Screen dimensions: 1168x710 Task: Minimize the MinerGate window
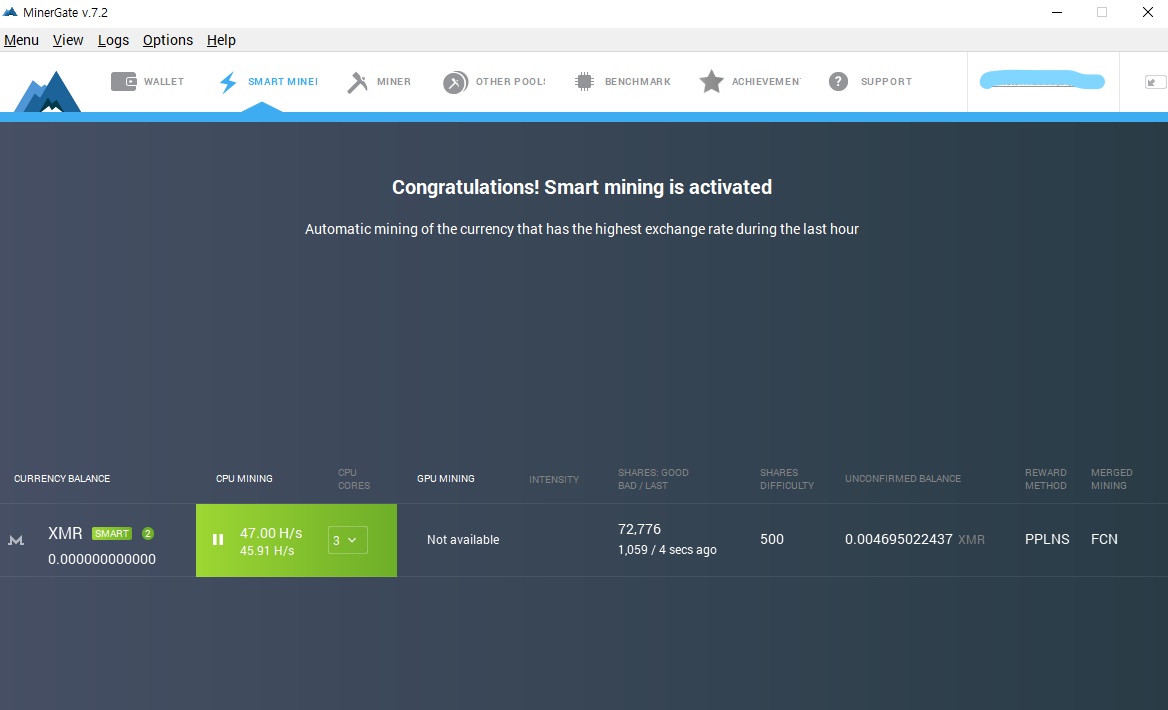[x=1056, y=13]
